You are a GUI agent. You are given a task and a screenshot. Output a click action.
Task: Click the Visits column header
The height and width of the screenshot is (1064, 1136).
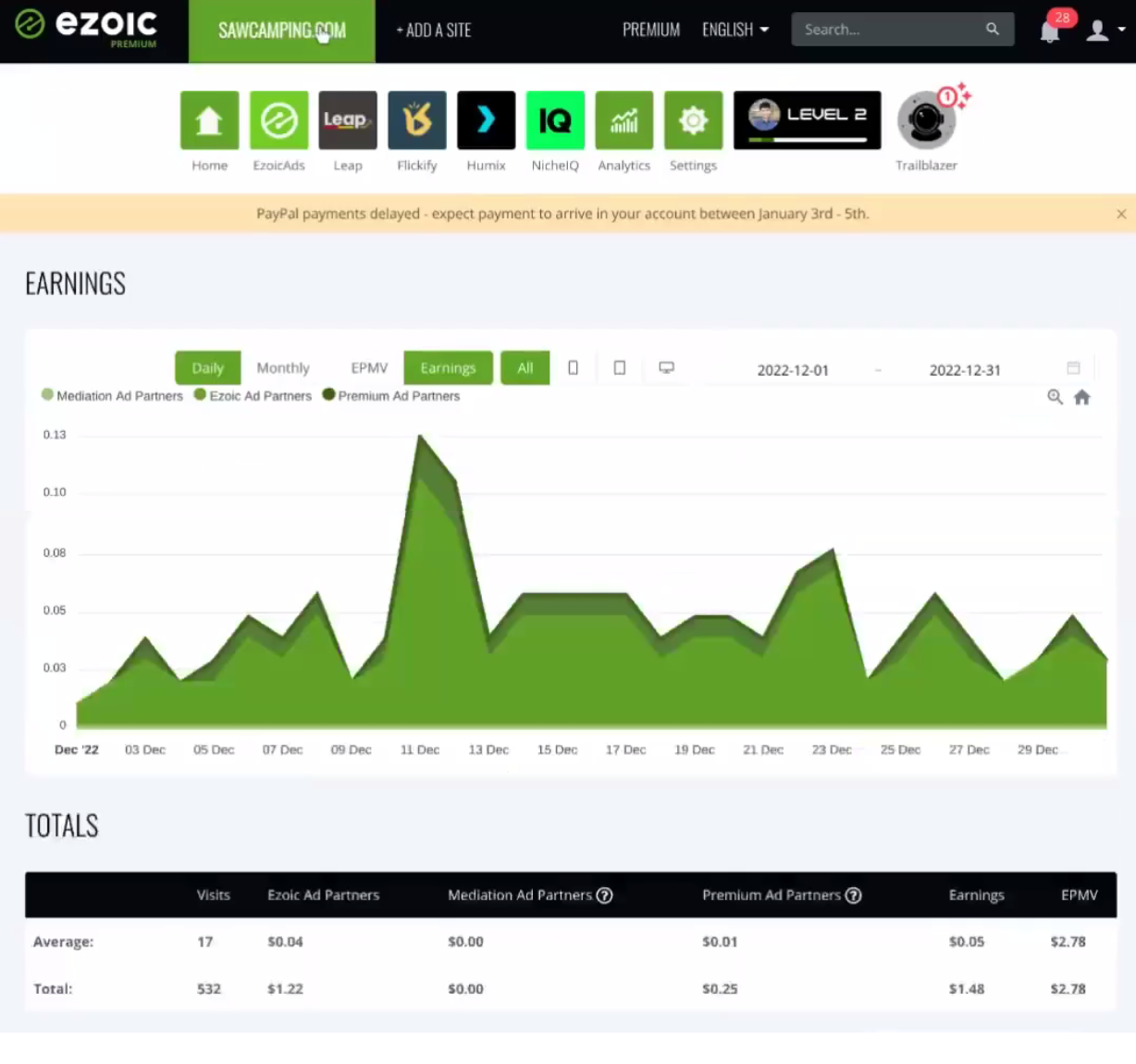[213, 895]
